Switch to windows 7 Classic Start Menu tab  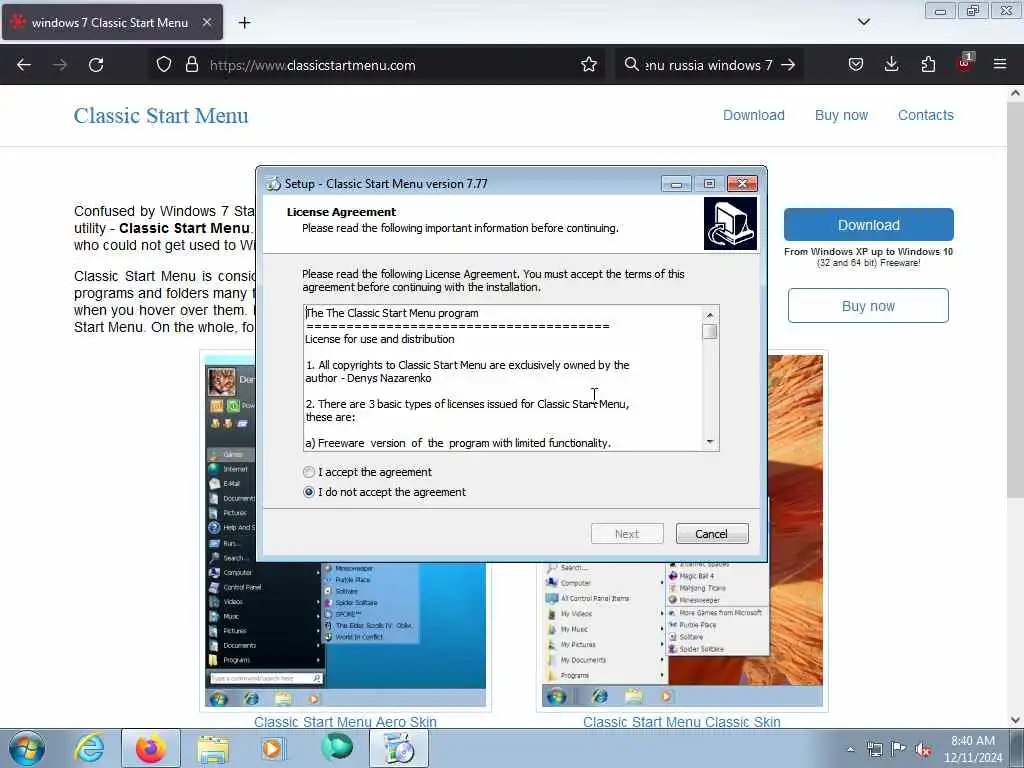tap(112, 22)
